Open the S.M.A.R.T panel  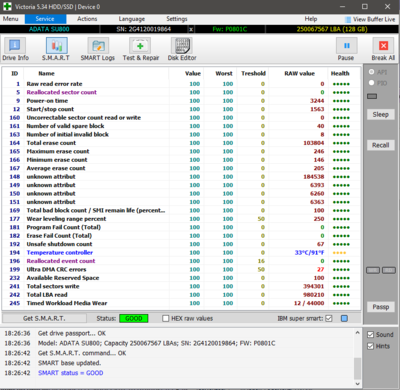tap(56, 49)
